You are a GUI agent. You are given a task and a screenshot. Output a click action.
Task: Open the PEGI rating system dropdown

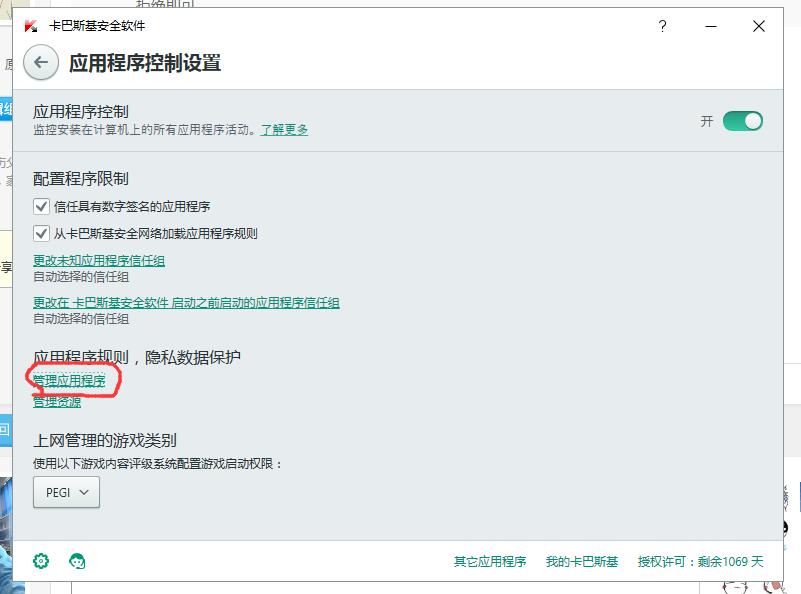pos(66,492)
